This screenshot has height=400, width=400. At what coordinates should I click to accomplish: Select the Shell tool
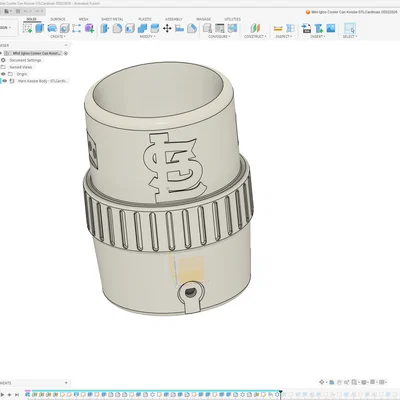130,28
